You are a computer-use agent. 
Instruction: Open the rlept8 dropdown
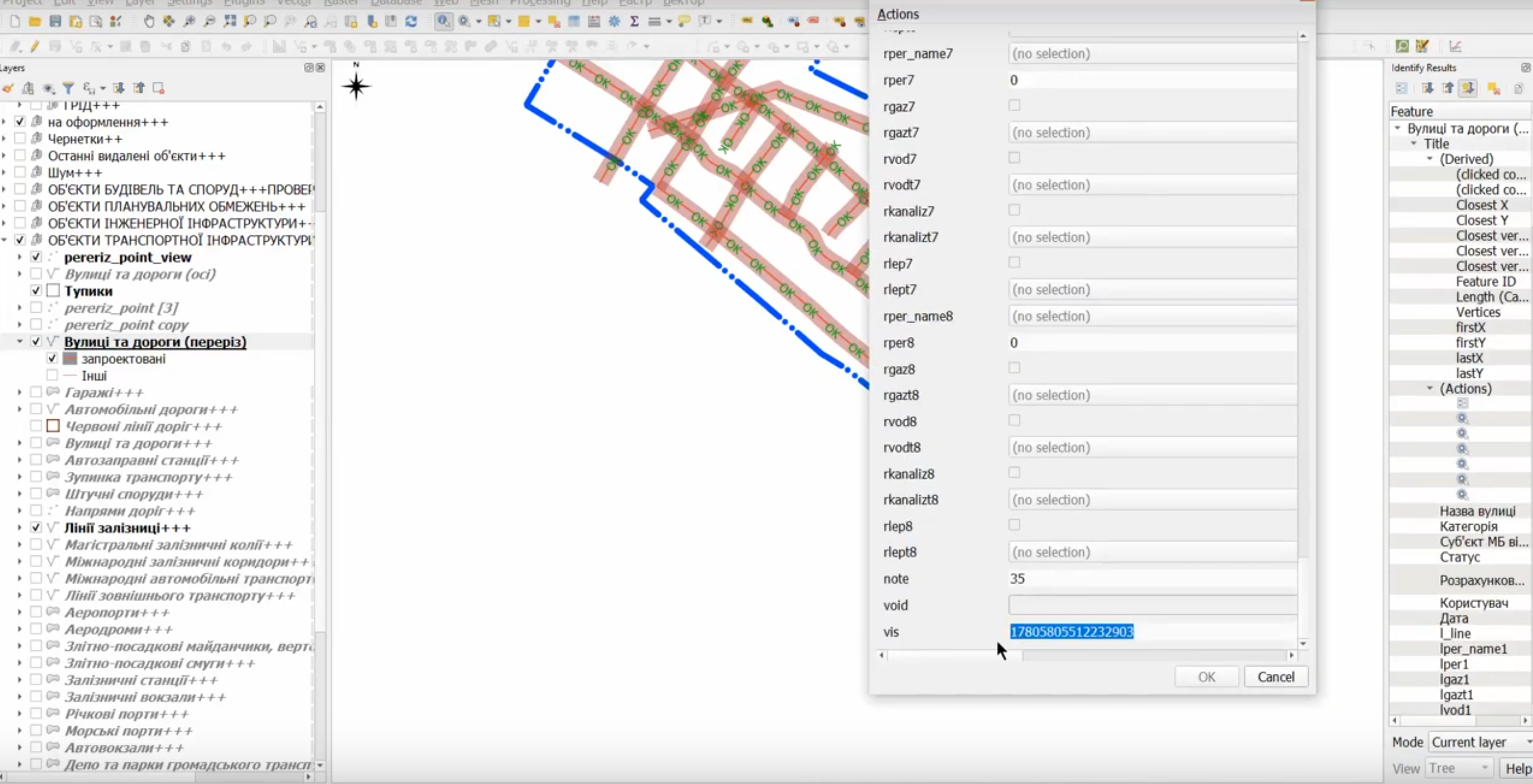pos(1153,552)
